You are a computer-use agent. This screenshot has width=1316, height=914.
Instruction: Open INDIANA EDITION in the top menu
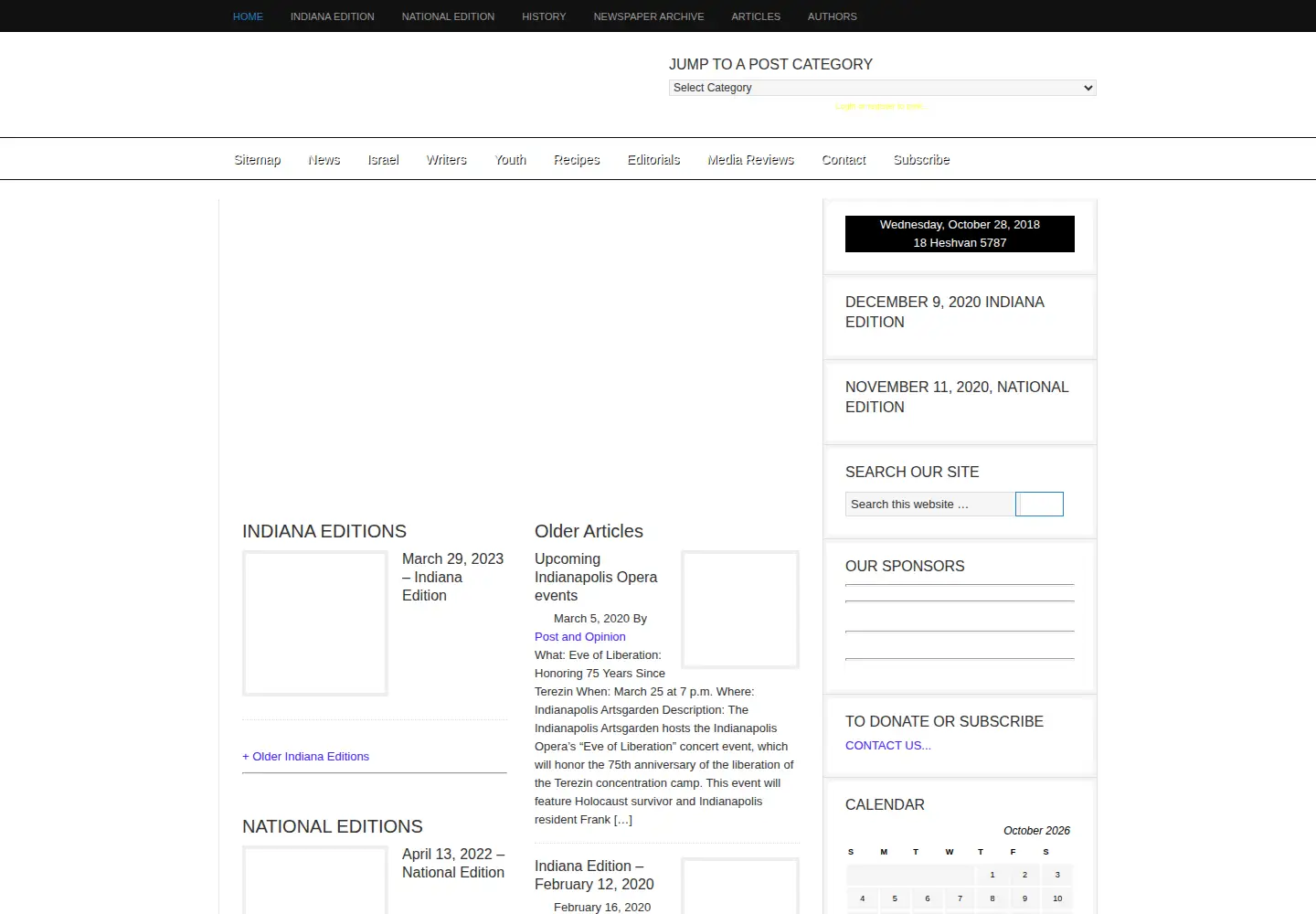[x=333, y=16]
